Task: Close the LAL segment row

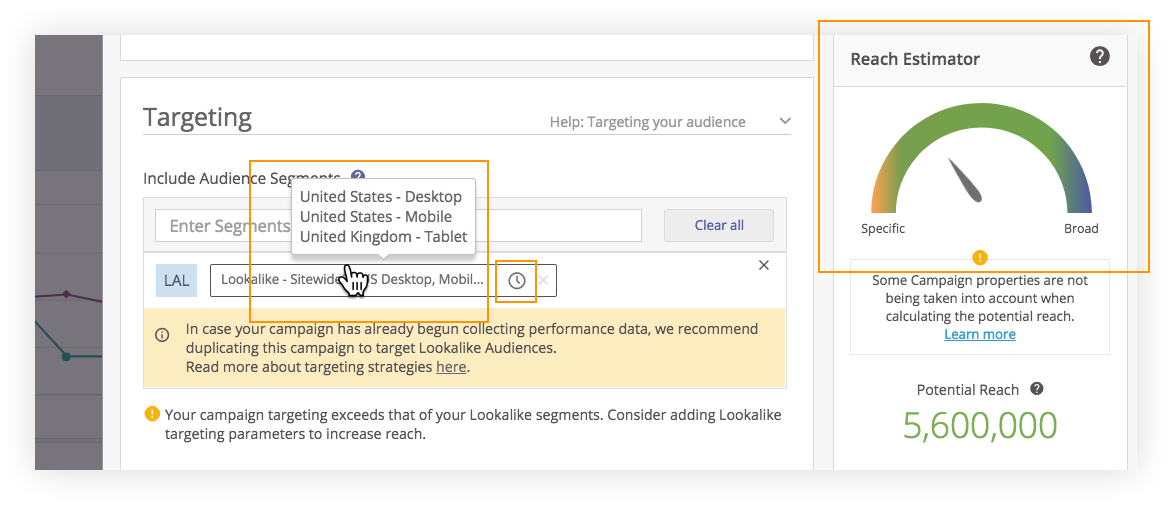Action: pyautogui.click(x=764, y=265)
